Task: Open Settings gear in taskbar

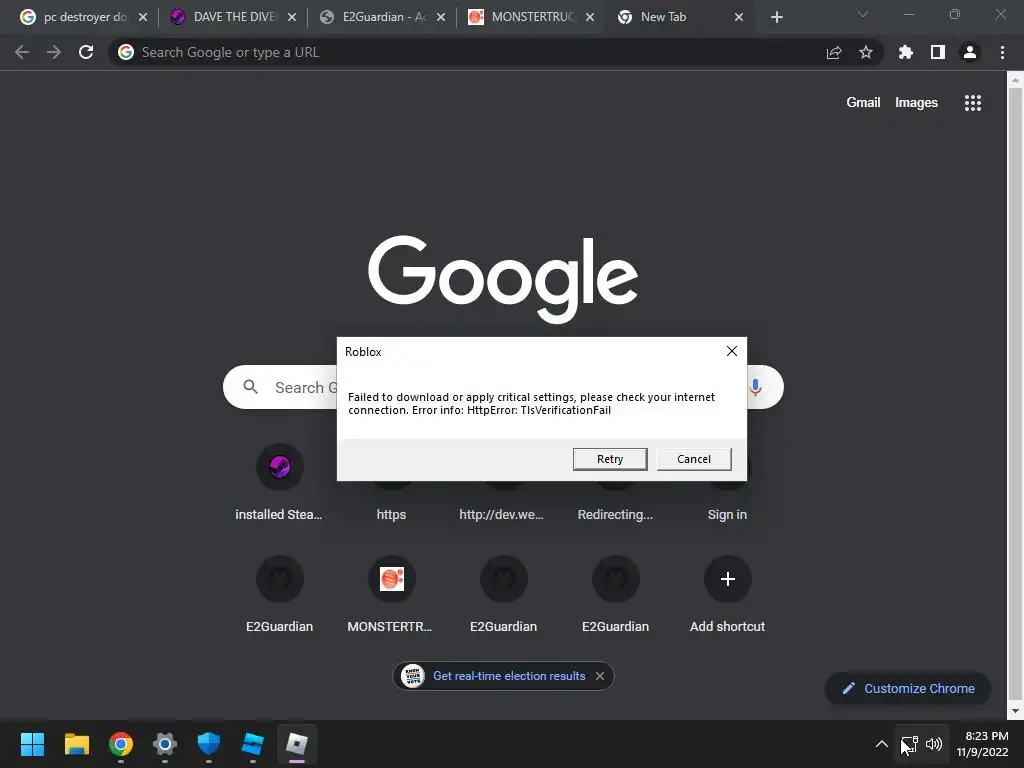Action: coord(165,744)
